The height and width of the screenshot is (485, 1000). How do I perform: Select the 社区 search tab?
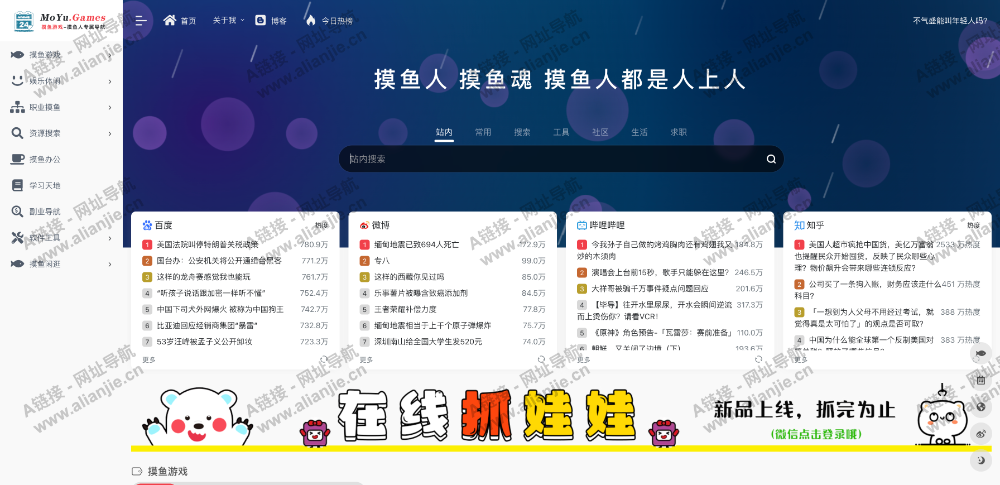pos(600,132)
